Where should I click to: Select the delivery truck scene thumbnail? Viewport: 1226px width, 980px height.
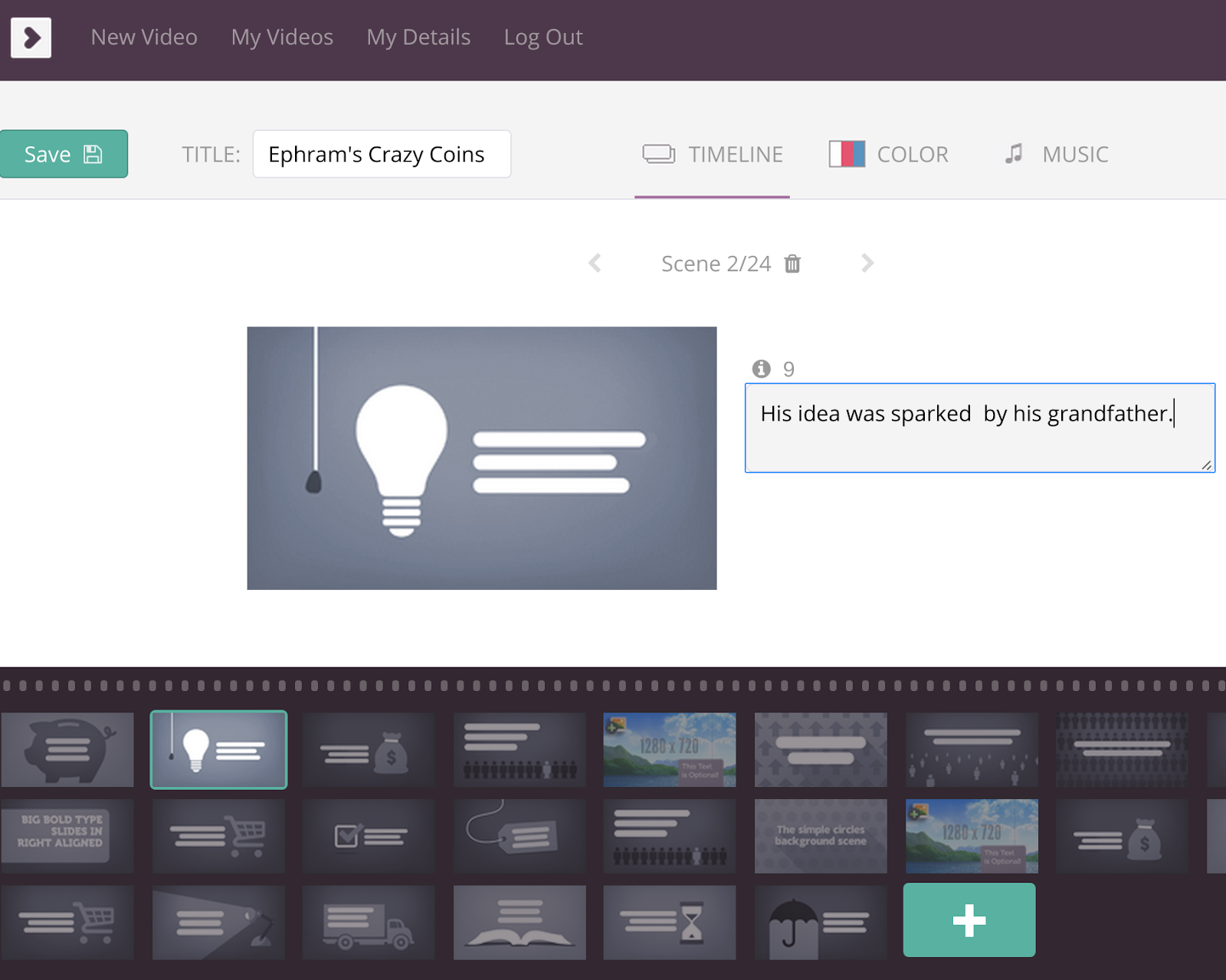pos(369,923)
